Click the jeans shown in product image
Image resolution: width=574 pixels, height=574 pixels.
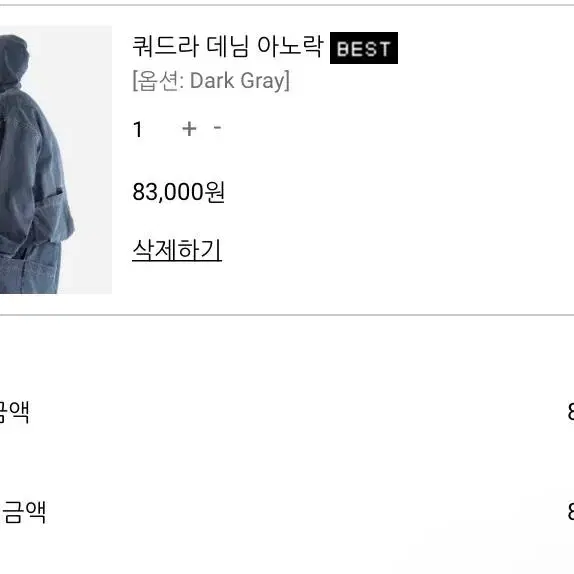pyautogui.click(x=29, y=267)
